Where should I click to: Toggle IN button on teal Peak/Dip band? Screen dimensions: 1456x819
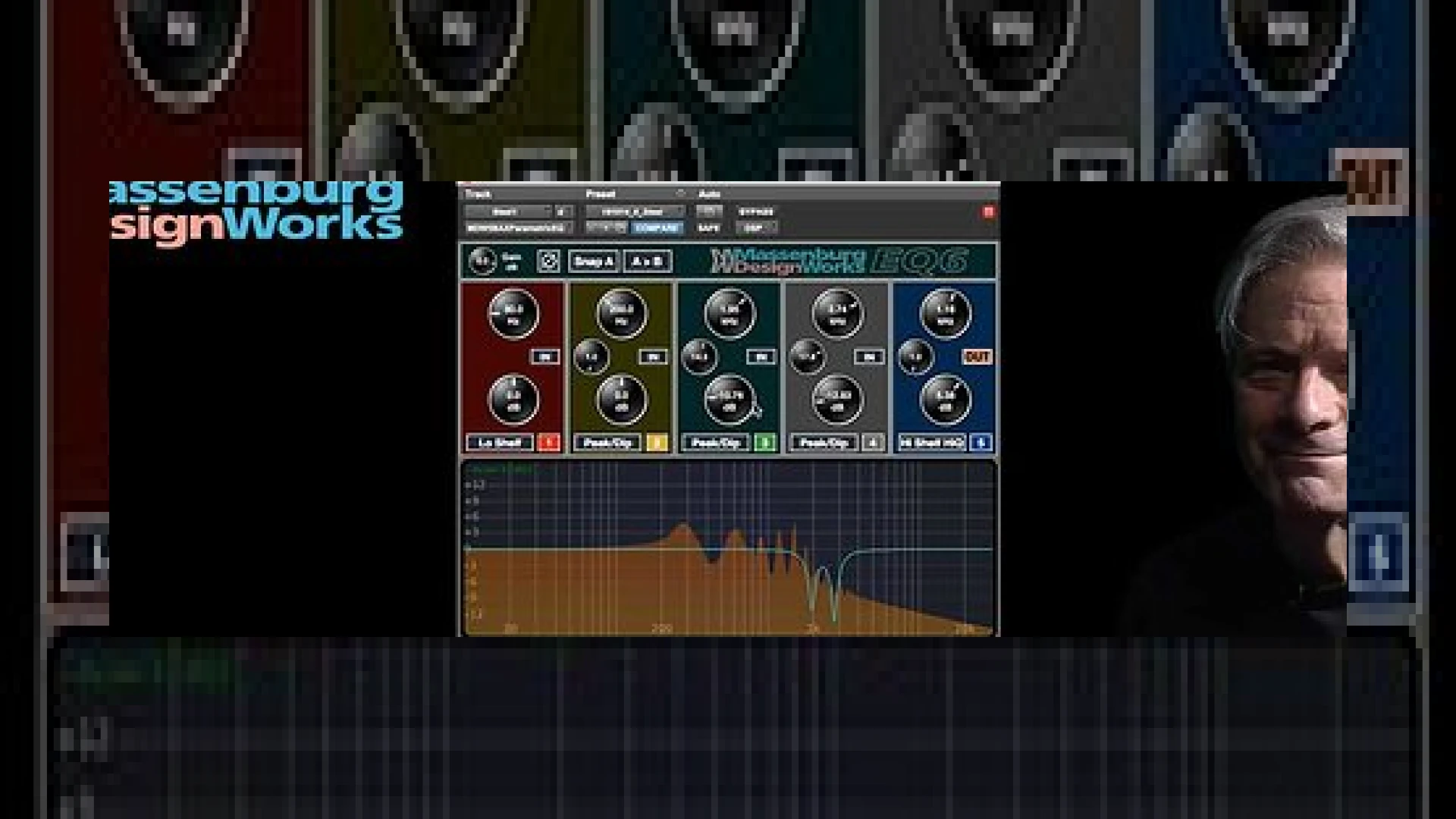[761, 356]
